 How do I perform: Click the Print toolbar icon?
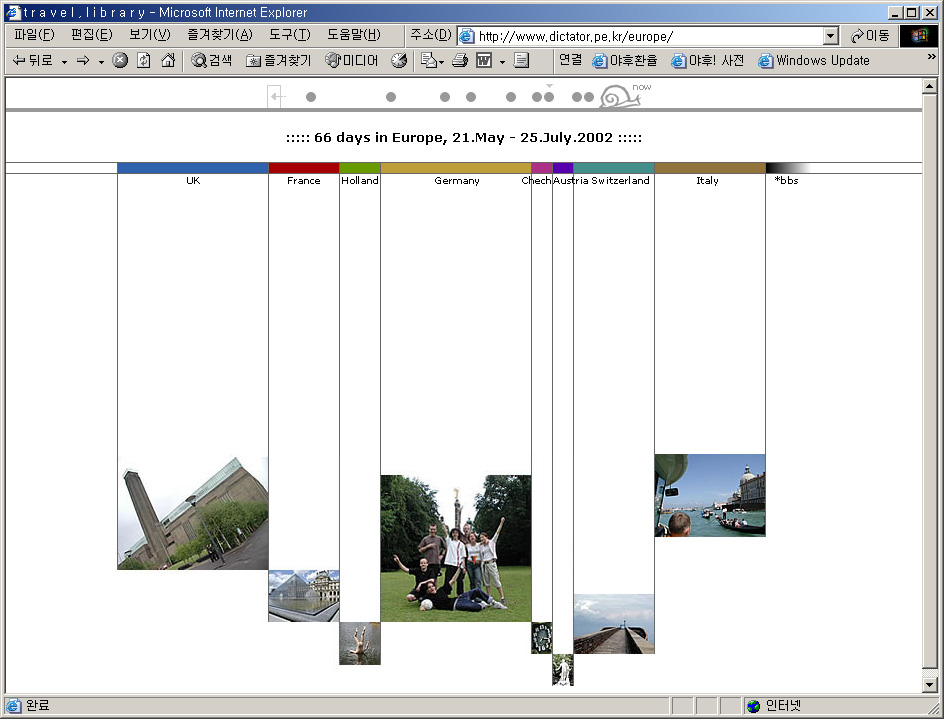pyautogui.click(x=460, y=60)
